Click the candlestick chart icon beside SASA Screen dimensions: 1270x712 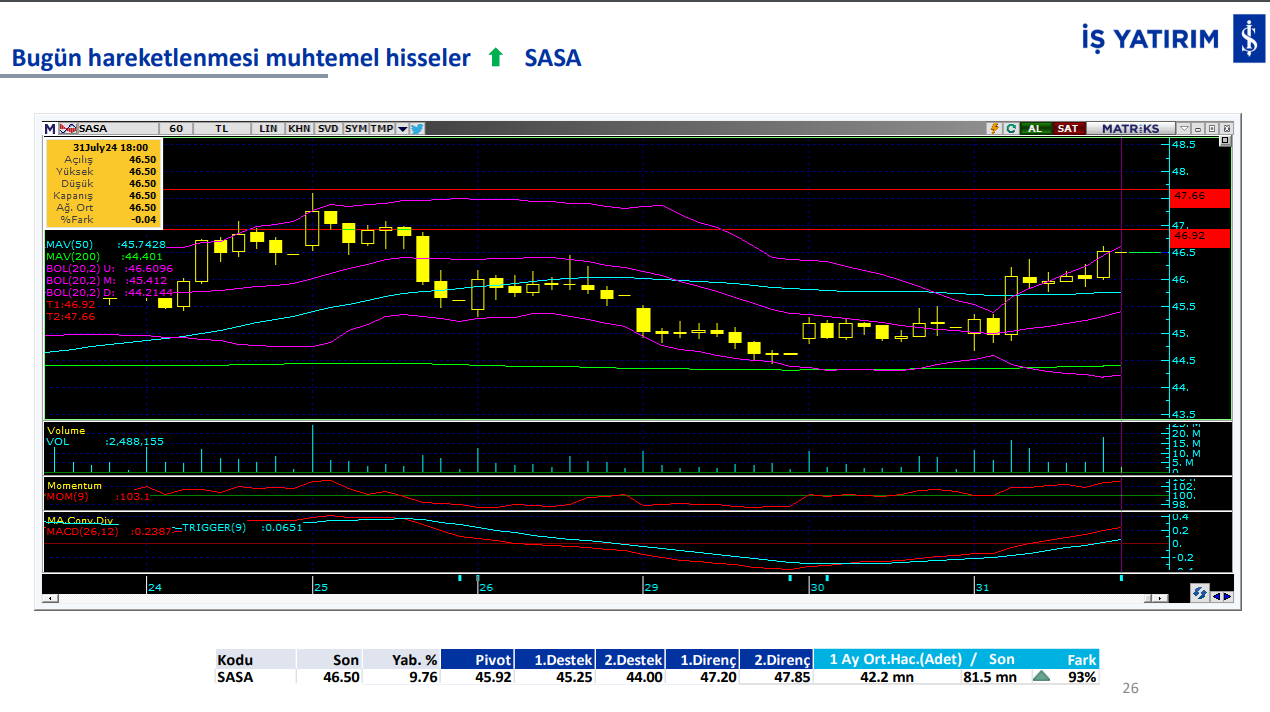point(67,128)
